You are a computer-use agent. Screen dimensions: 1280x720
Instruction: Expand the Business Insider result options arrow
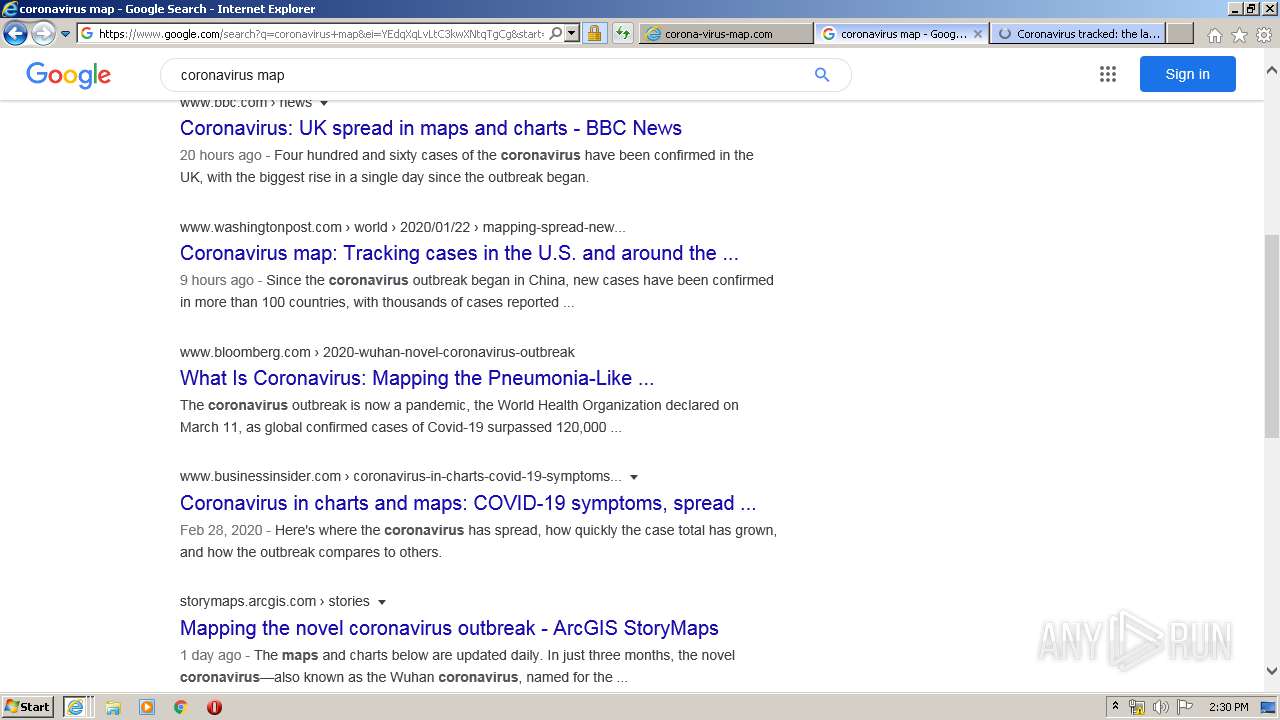[634, 477]
